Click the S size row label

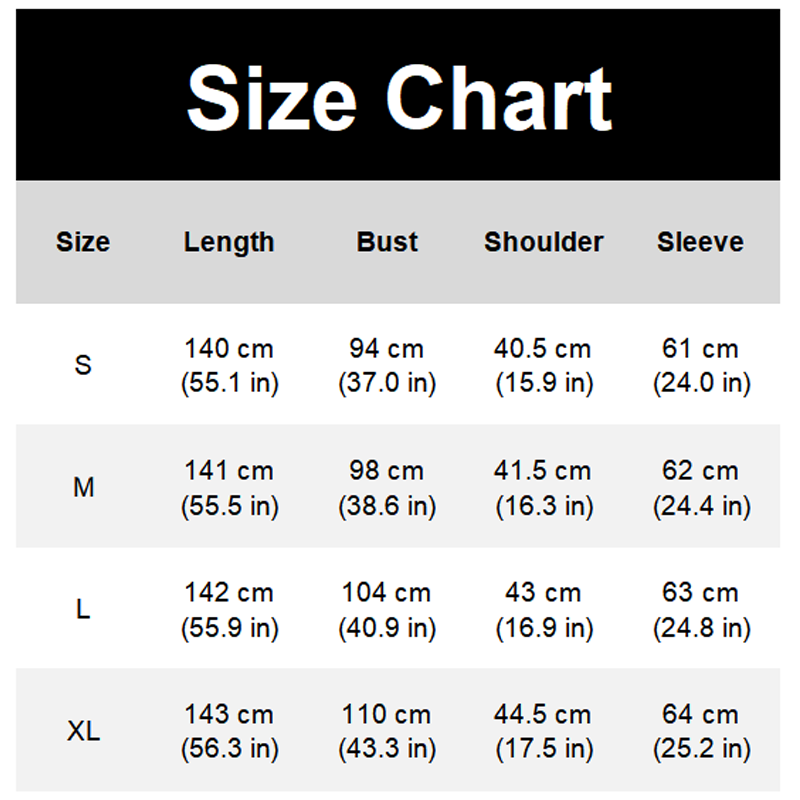[x=83, y=365]
